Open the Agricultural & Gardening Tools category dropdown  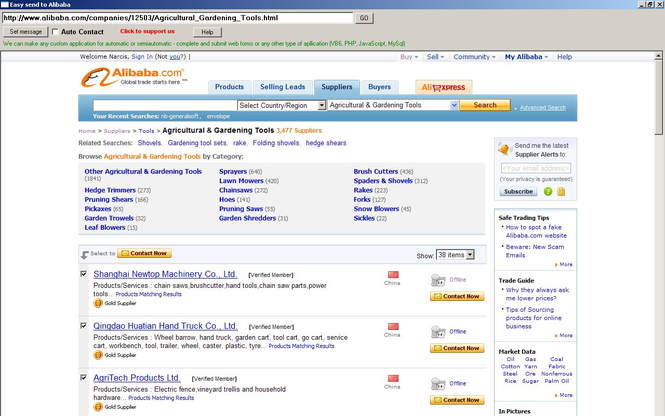(393, 105)
